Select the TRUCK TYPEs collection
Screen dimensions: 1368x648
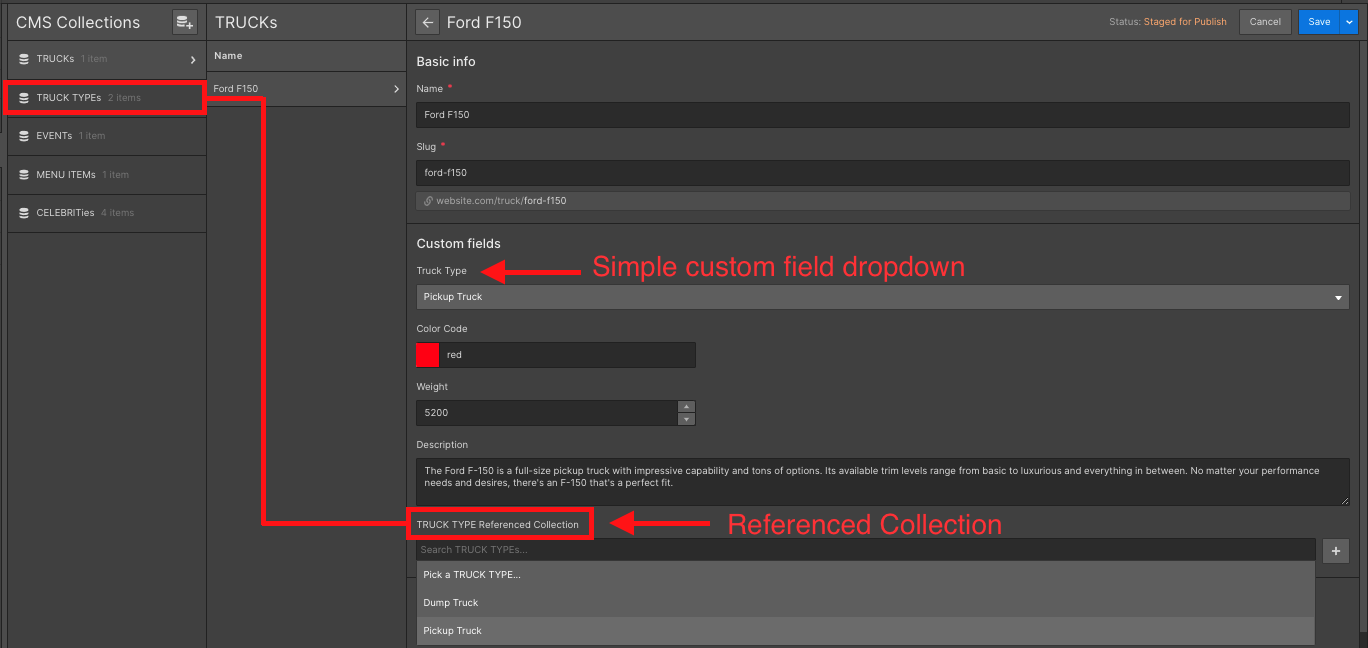click(x=106, y=98)
